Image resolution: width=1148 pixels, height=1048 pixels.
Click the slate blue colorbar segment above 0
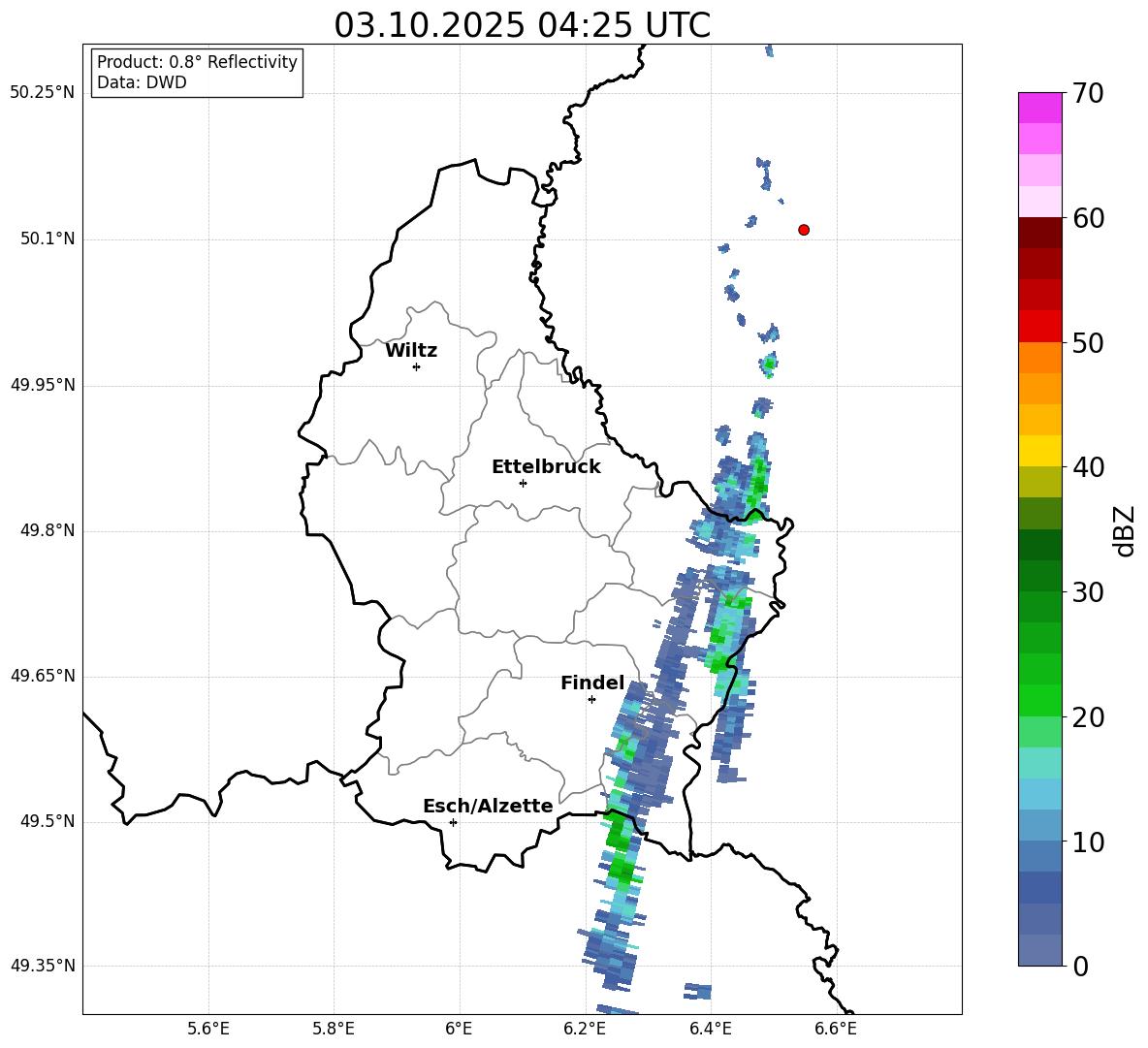pyautogui.click(x=1039, y=950)
